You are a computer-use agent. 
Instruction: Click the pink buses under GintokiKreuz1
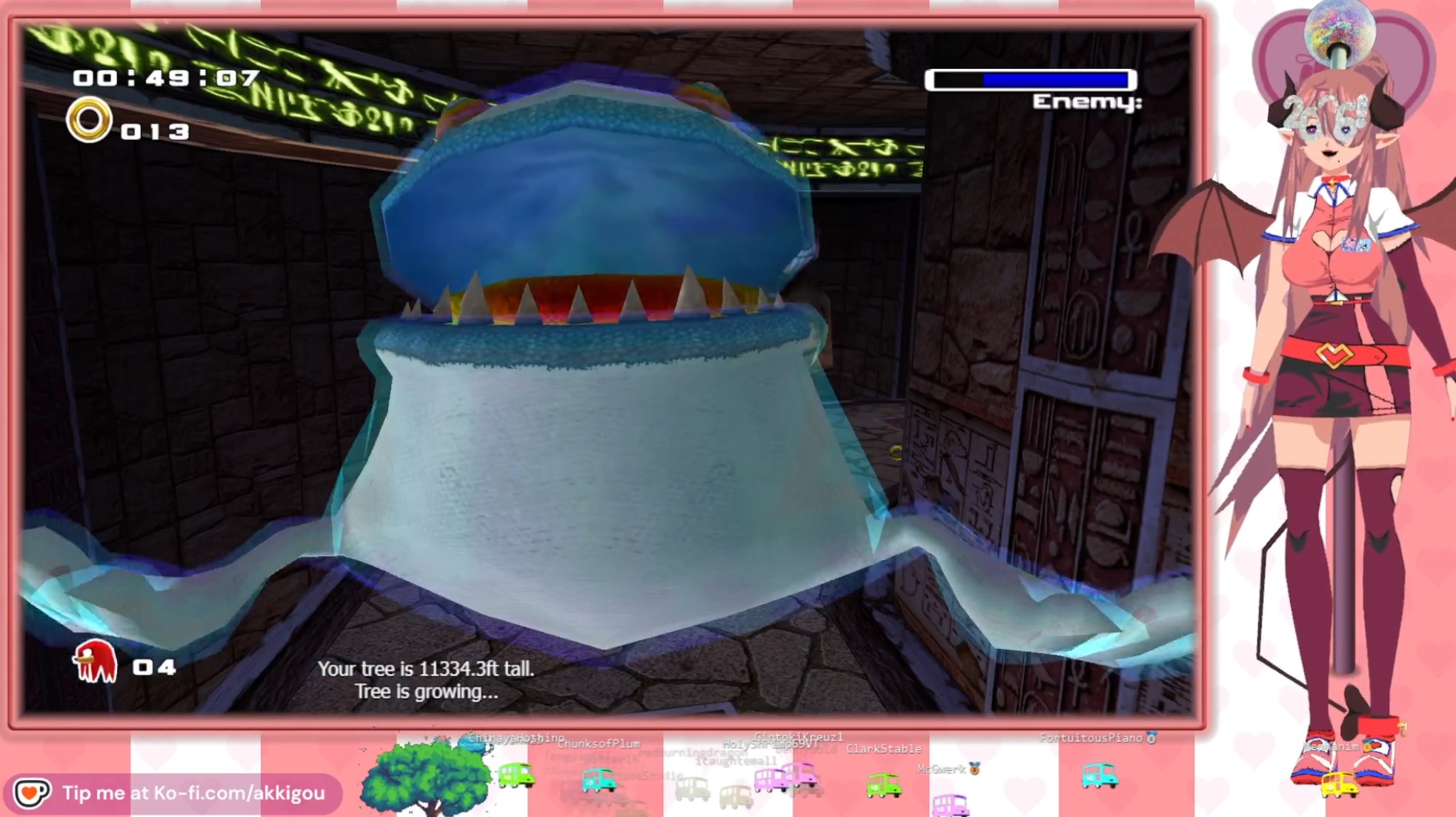(x=785, y=776)
